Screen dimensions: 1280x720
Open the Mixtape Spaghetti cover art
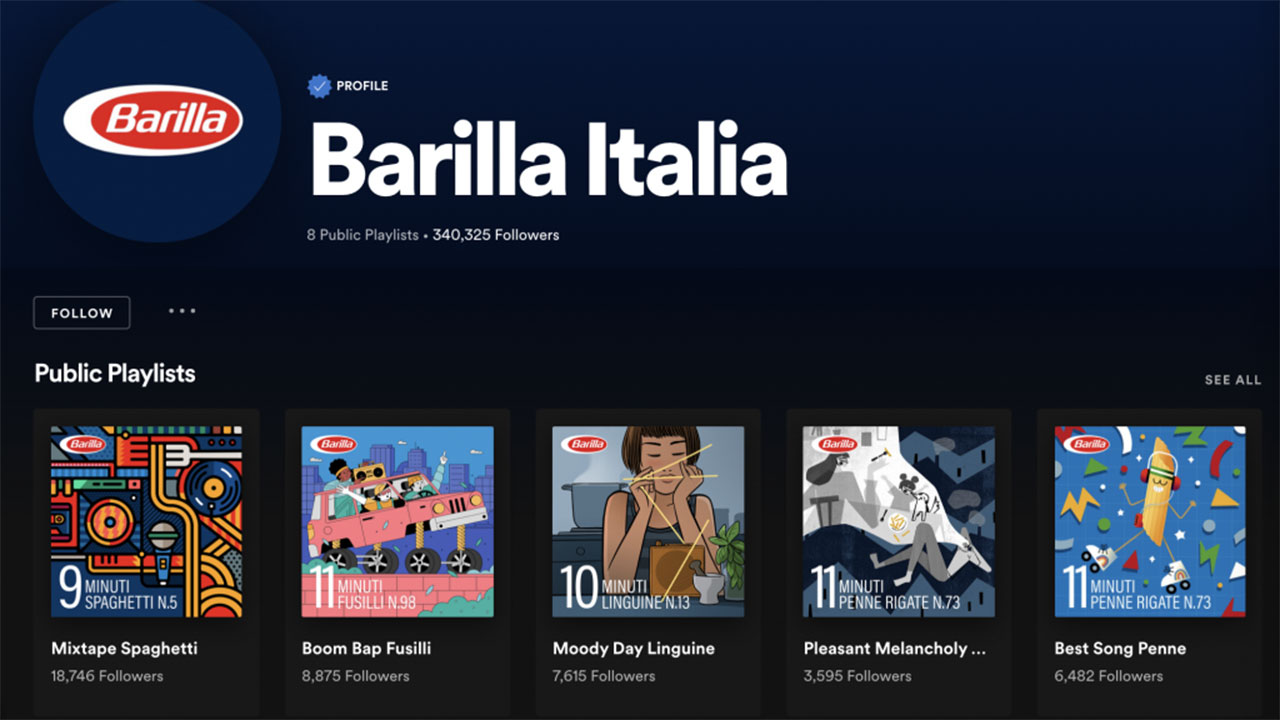point(147,522)
